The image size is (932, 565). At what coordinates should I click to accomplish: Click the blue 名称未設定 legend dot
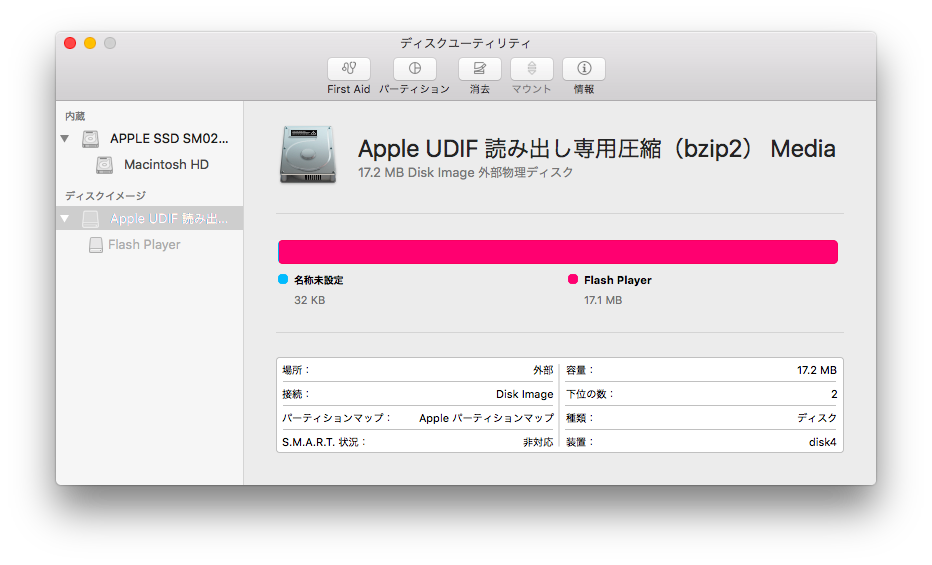tap(283, 280)
